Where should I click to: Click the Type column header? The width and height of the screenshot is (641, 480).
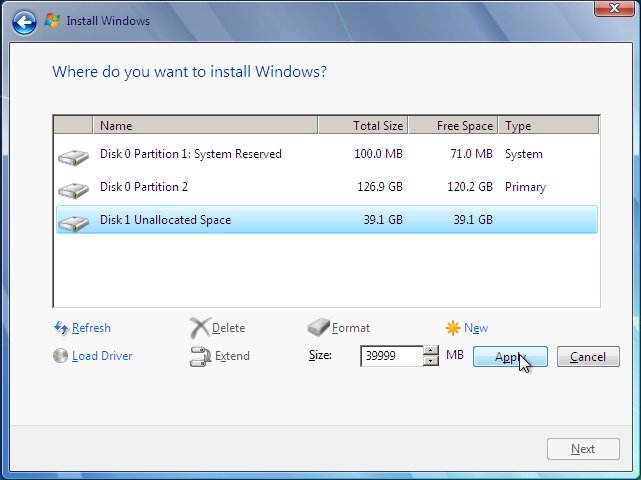point(547,126)
